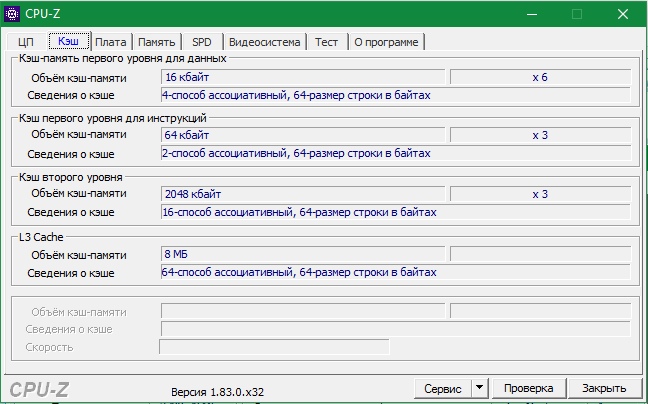Click the x 6 data cache multiplier field
The image size is (648, 404).
coord(540,76)
